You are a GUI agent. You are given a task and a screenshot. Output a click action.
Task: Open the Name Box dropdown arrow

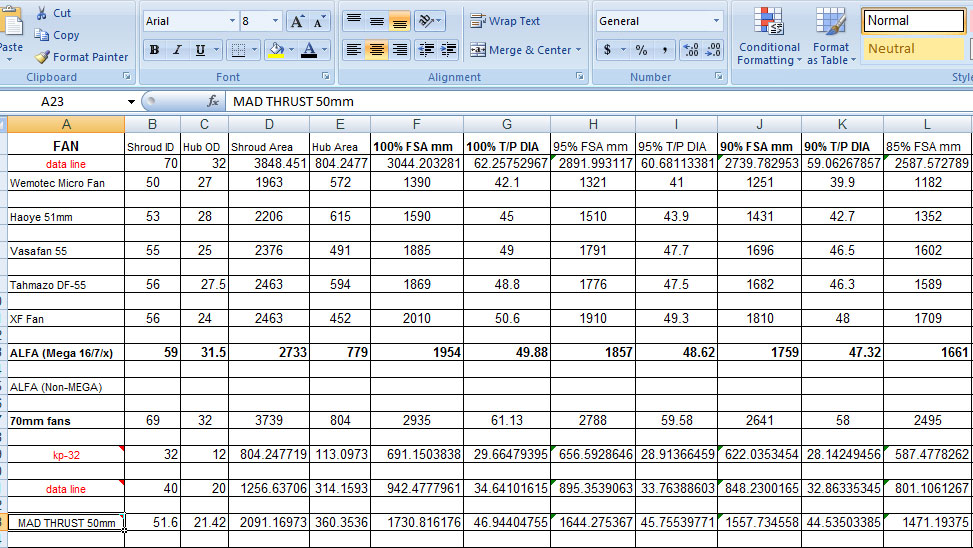[131, 102]
